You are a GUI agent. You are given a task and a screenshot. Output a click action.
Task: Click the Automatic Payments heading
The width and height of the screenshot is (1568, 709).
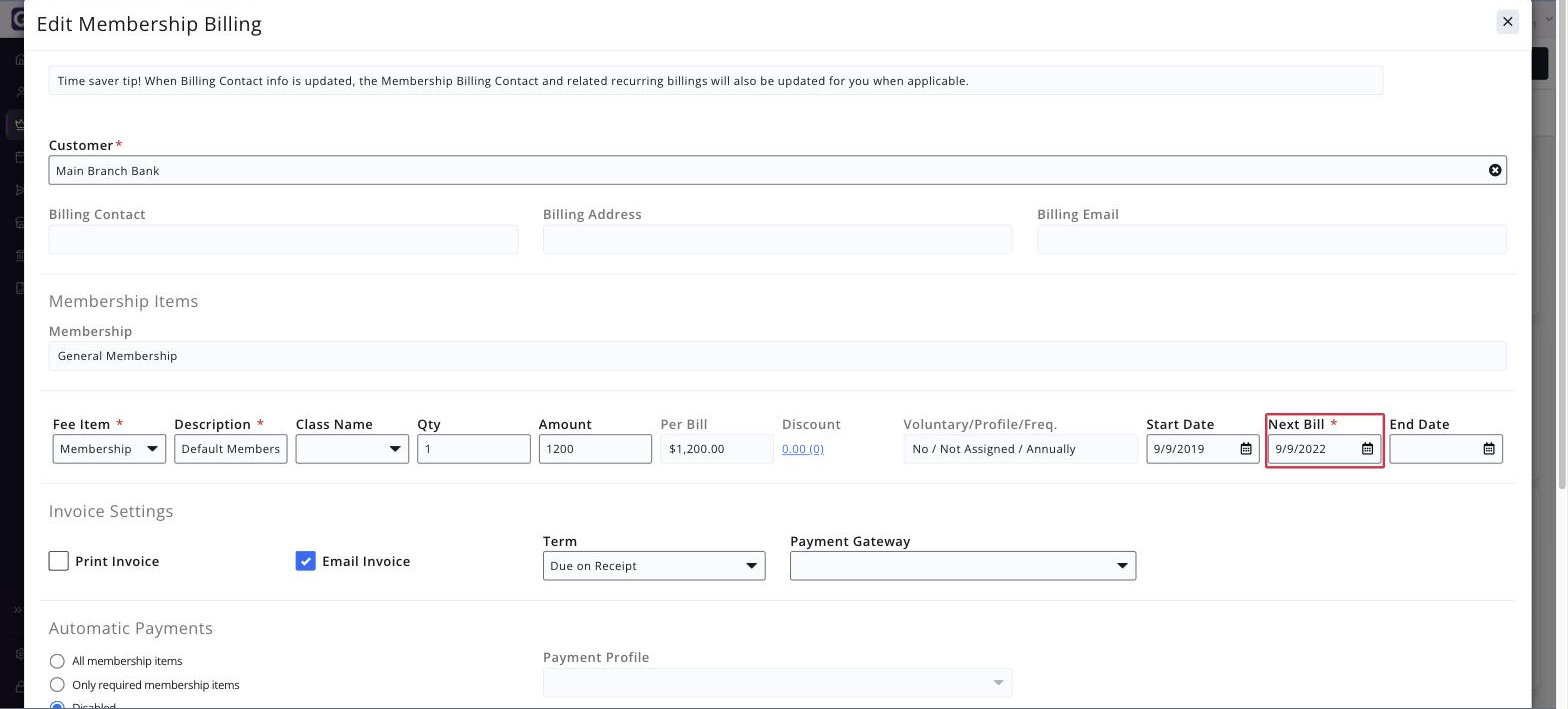pos(131,628)
